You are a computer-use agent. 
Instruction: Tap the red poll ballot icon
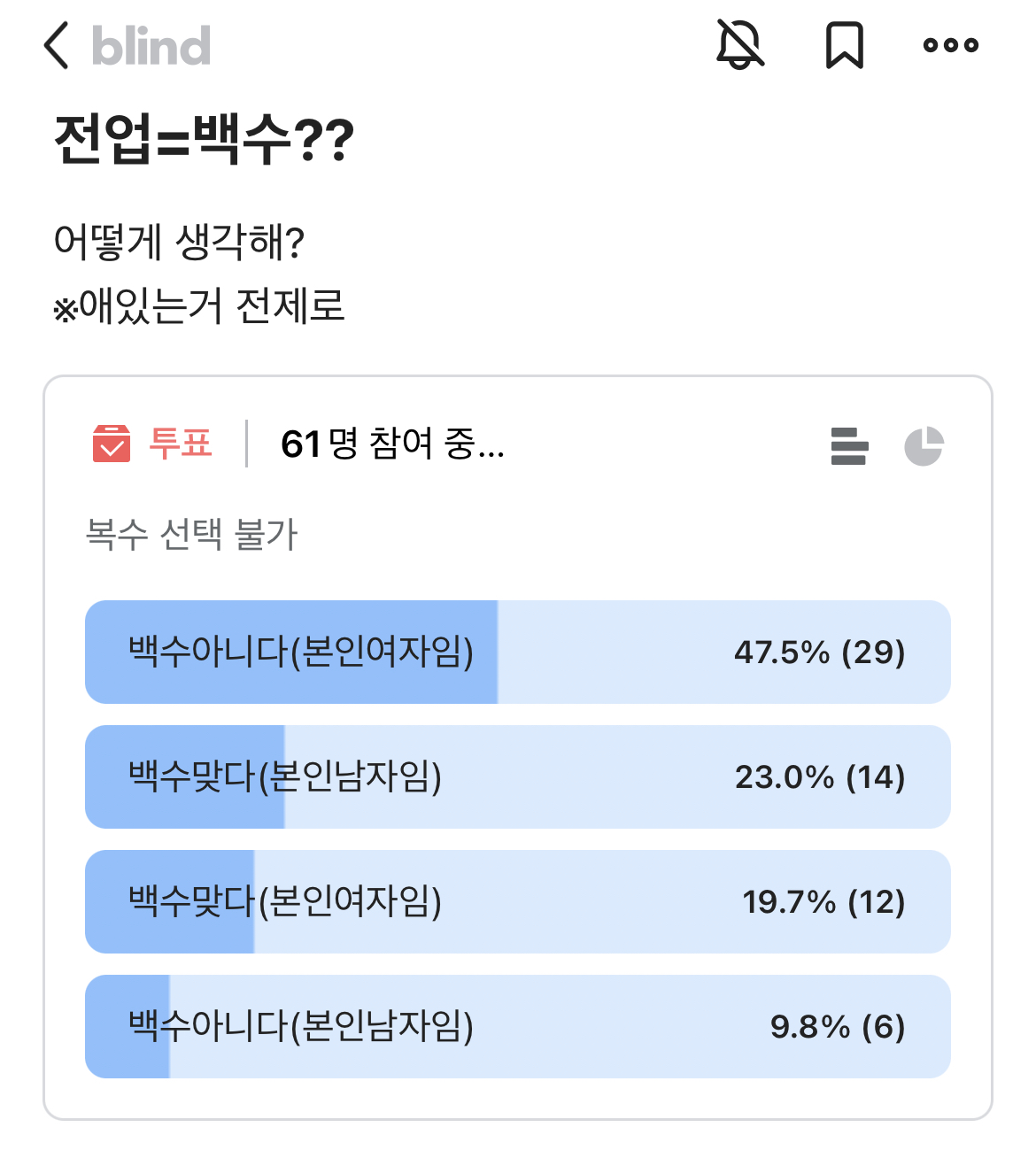[112, 444]
